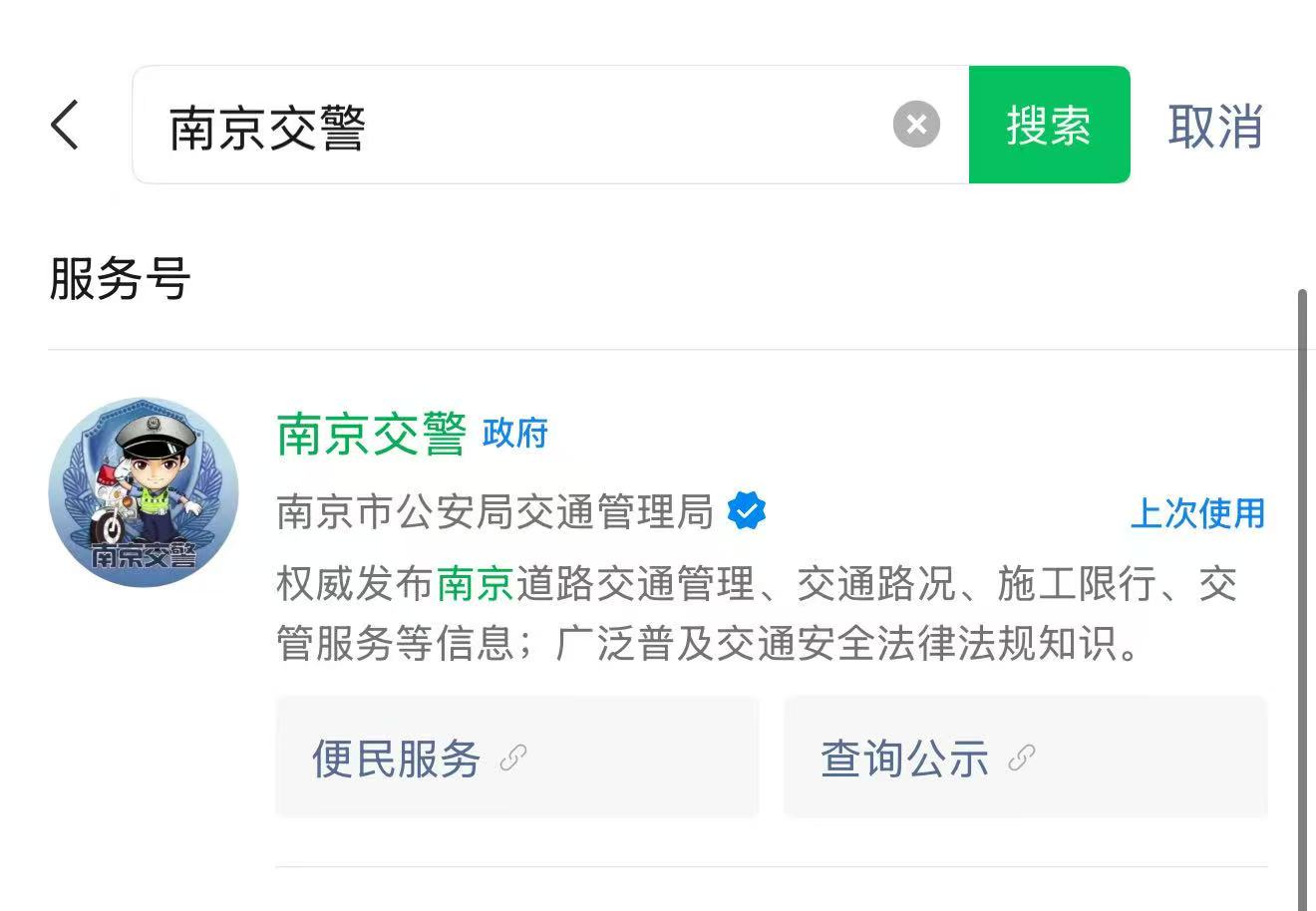
Task: Click the highlighted 南京 keyword in the description
Action: [475, 584]
